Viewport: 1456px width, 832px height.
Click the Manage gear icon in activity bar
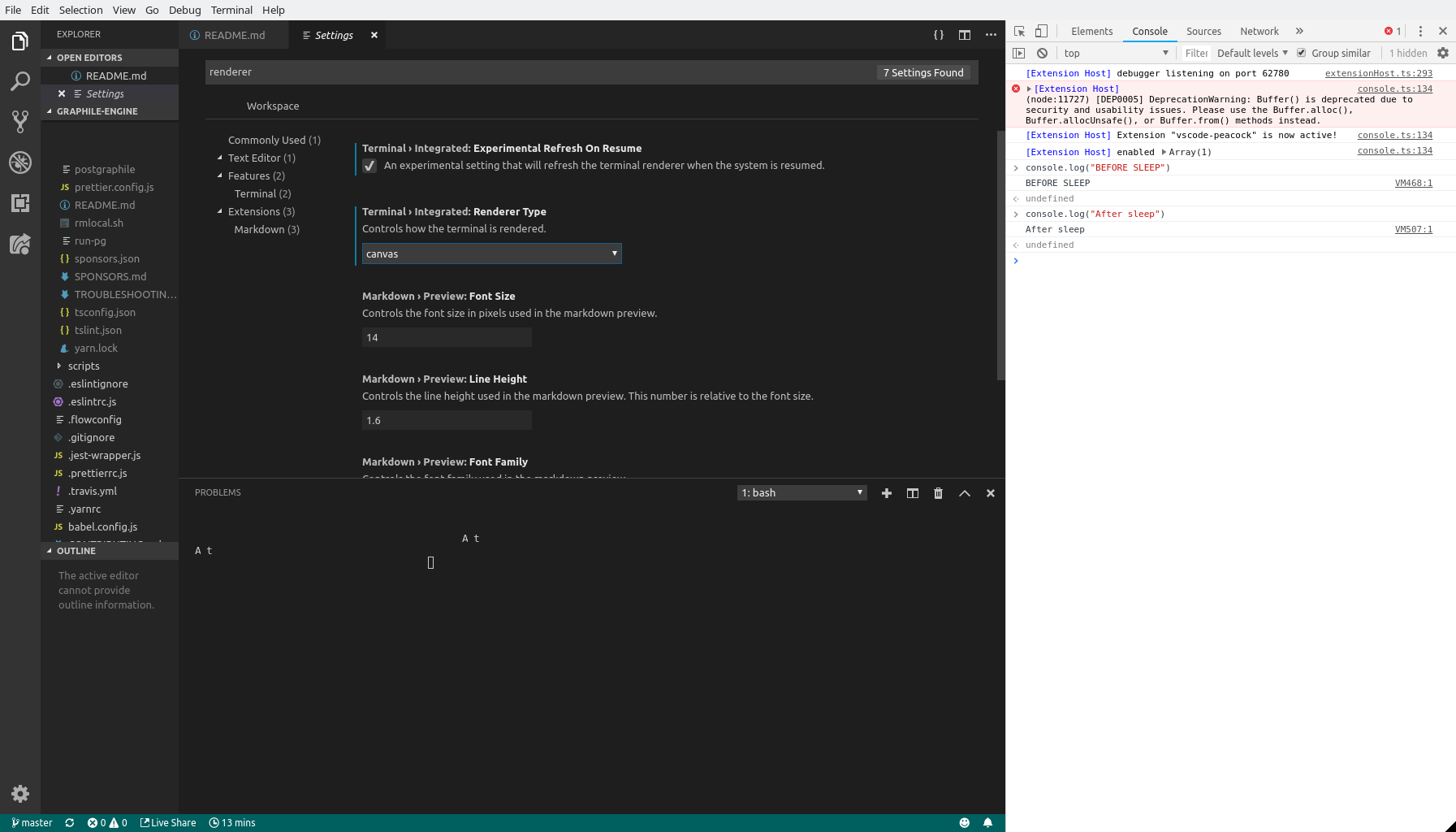pyautogui.click(x=20, y=794)
